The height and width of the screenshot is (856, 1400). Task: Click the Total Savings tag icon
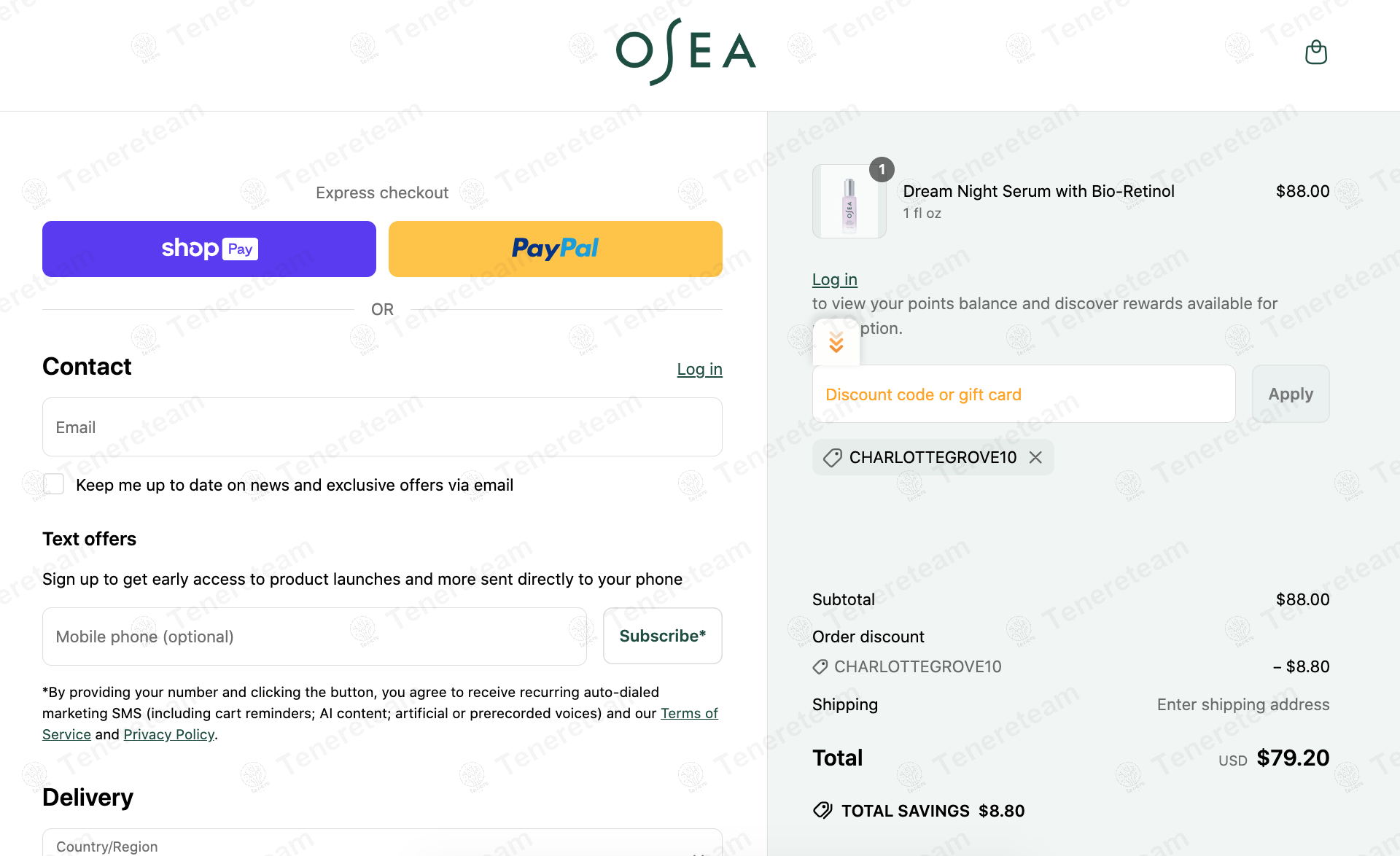[x=822, y=810]
